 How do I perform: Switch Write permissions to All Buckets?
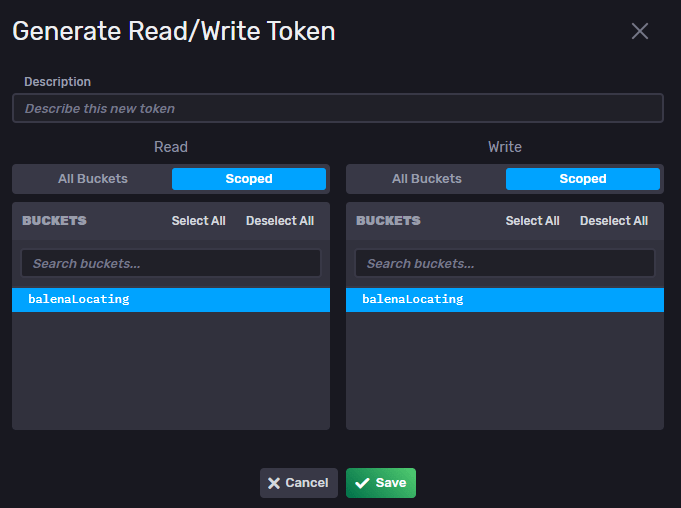pos(427,179)
